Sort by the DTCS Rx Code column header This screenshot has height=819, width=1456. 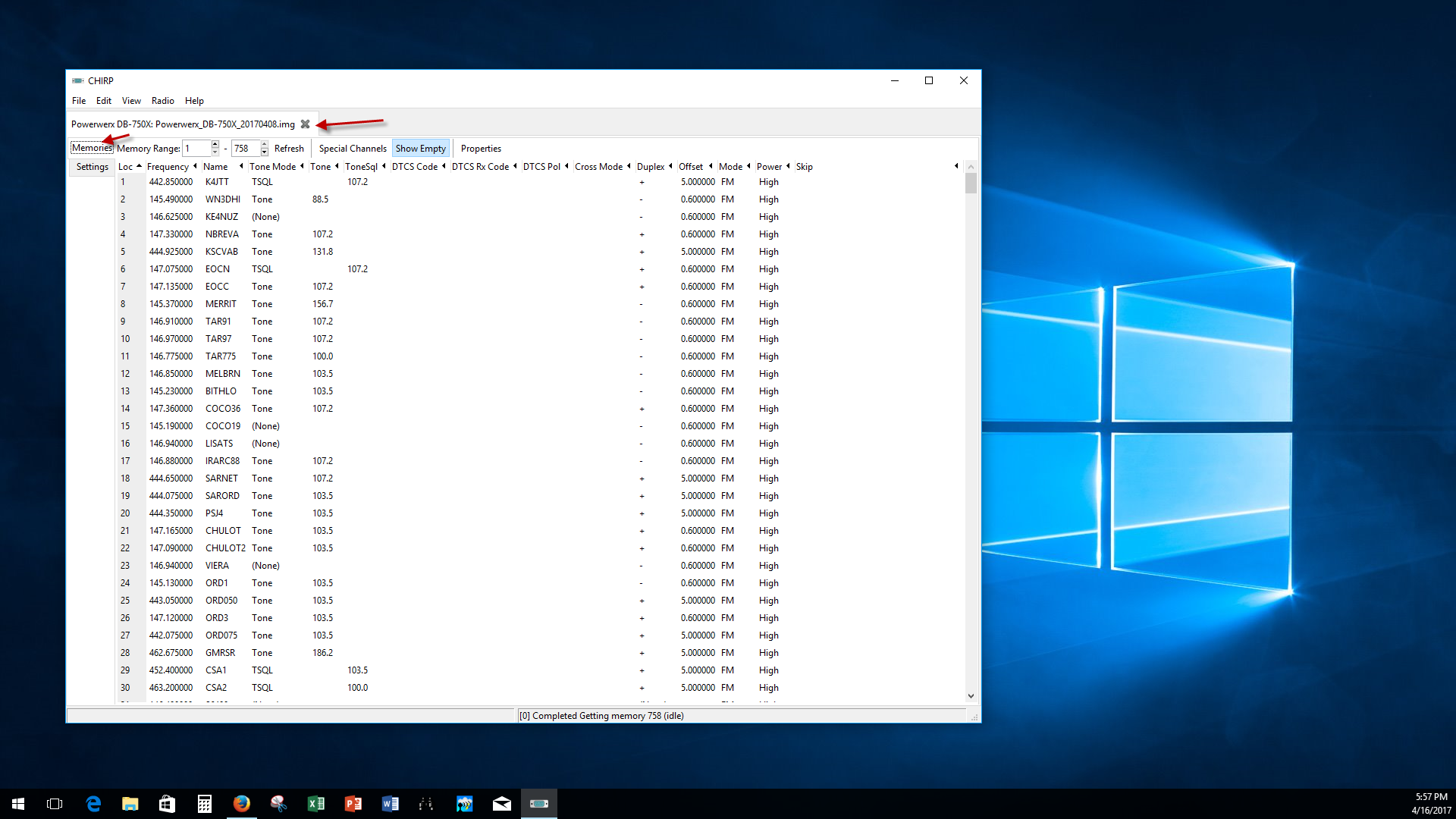(x=484, y=167)
